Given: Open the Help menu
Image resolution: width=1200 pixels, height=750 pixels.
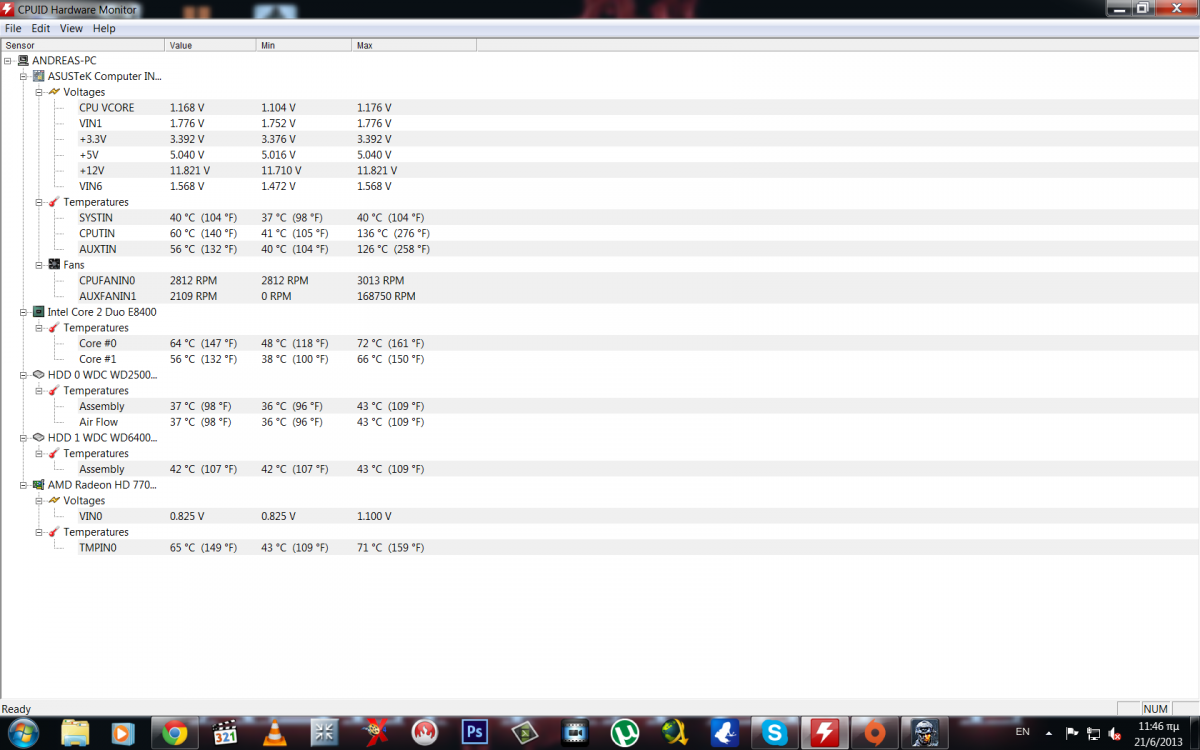Looking at the screenshot, I should pyautogui.click(x=104, y=29).
